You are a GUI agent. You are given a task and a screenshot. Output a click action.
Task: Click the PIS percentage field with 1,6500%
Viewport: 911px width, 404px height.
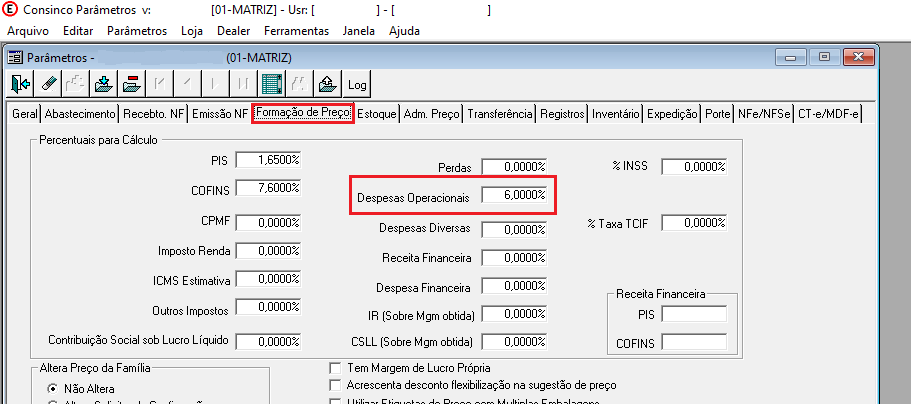tap(268, 160)
